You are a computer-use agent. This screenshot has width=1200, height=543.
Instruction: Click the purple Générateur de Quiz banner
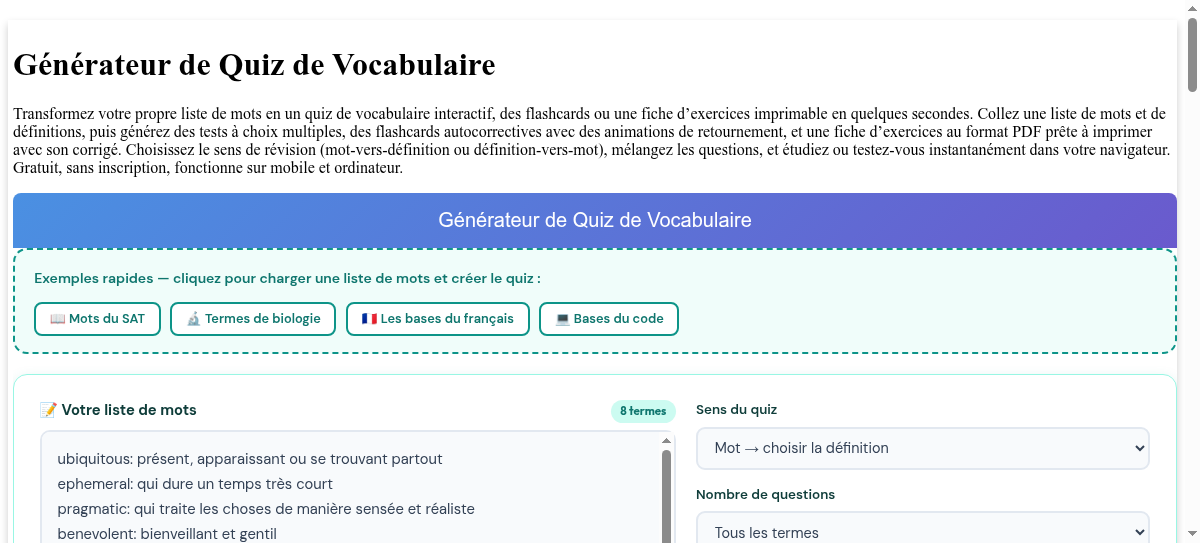595,220
